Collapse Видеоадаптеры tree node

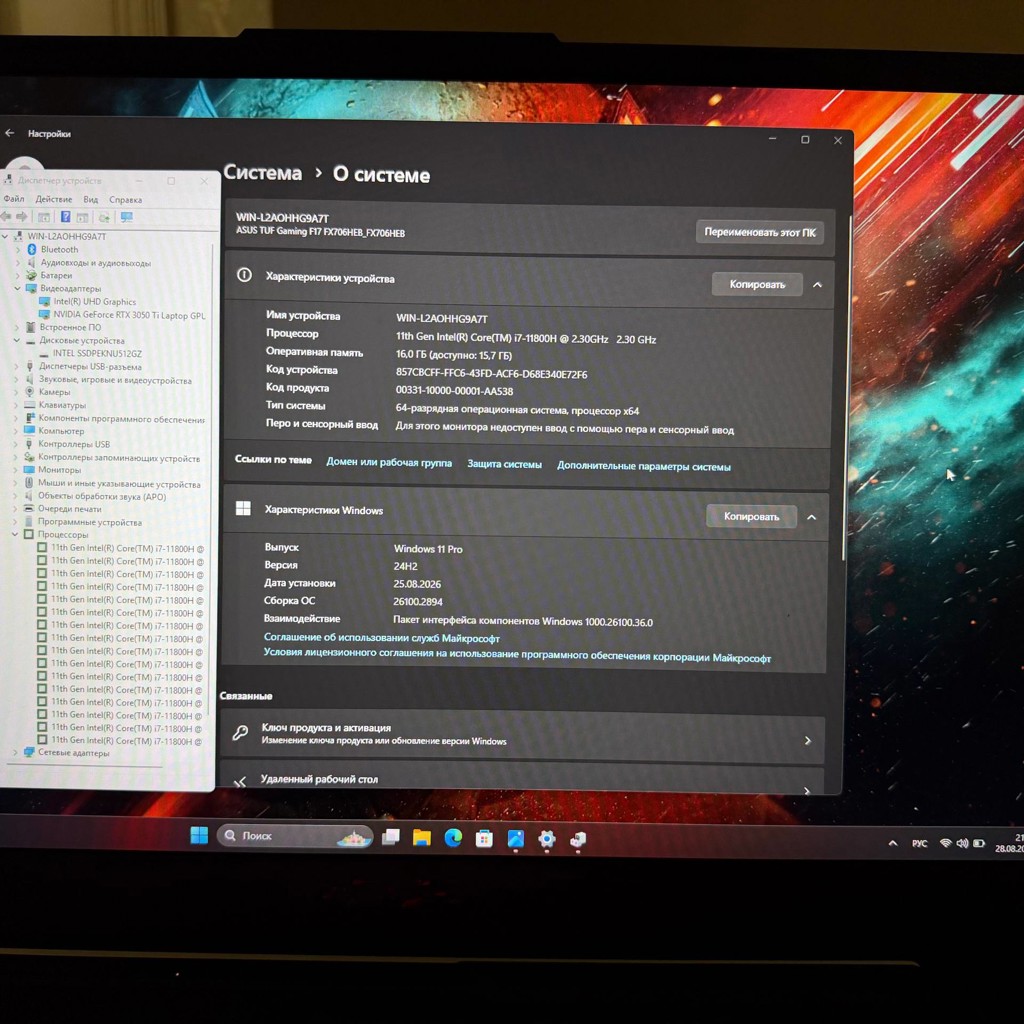17,288
